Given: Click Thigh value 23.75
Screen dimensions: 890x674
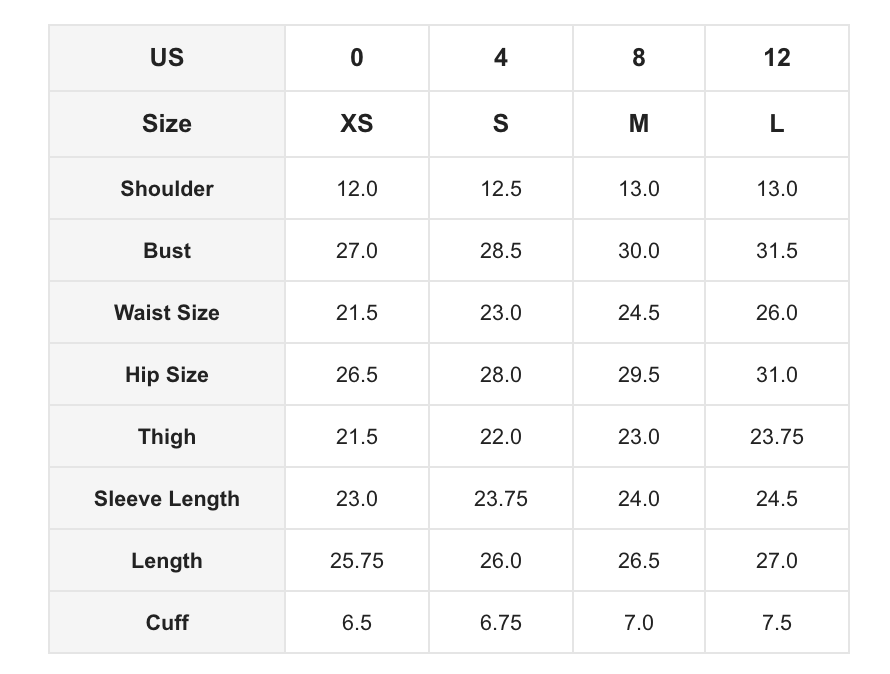Looking at the screenshot, I should tap(776, 436).
